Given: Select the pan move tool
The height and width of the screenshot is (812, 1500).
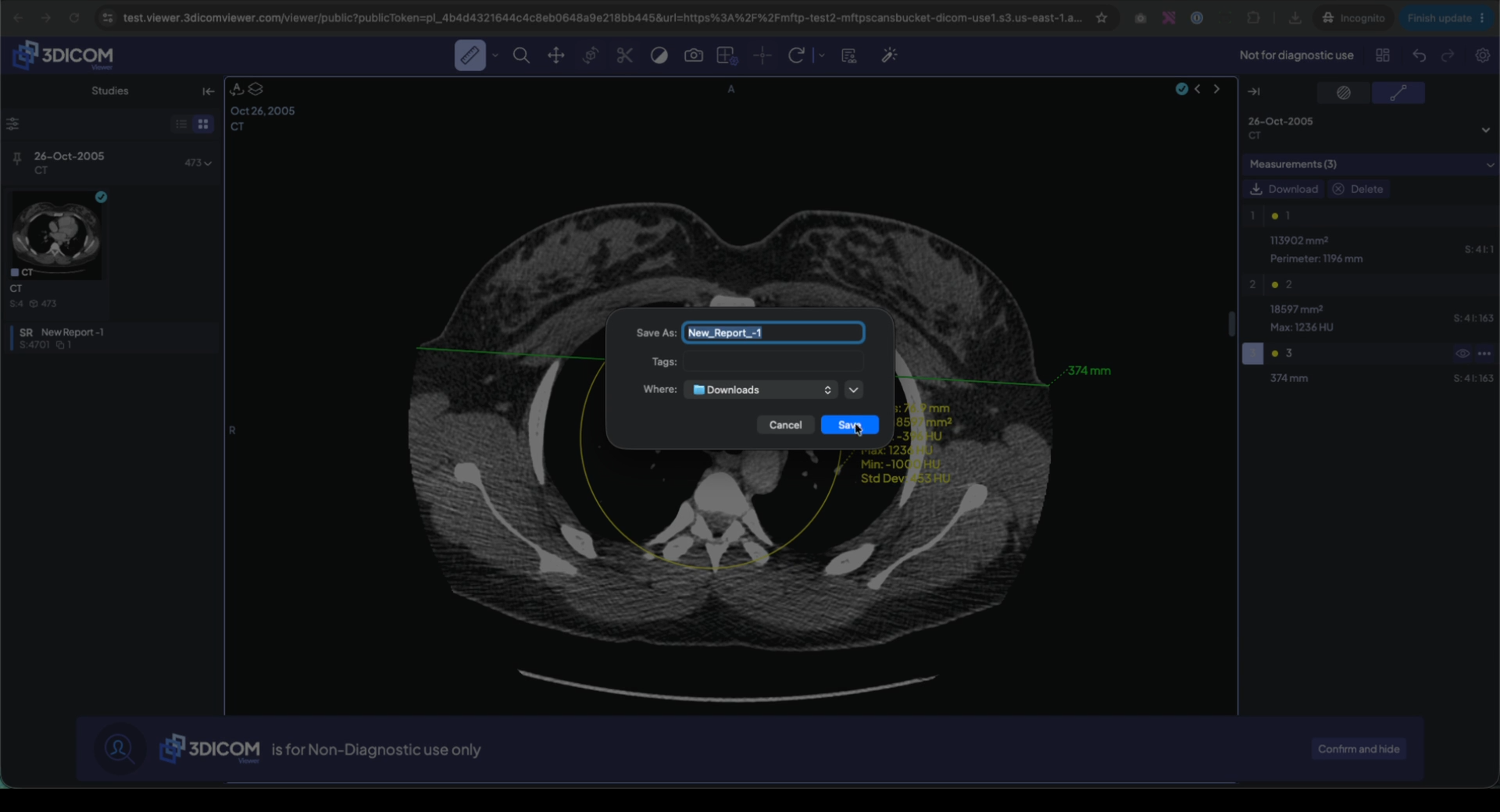Looking at the screenshot, I should (556, 55).
